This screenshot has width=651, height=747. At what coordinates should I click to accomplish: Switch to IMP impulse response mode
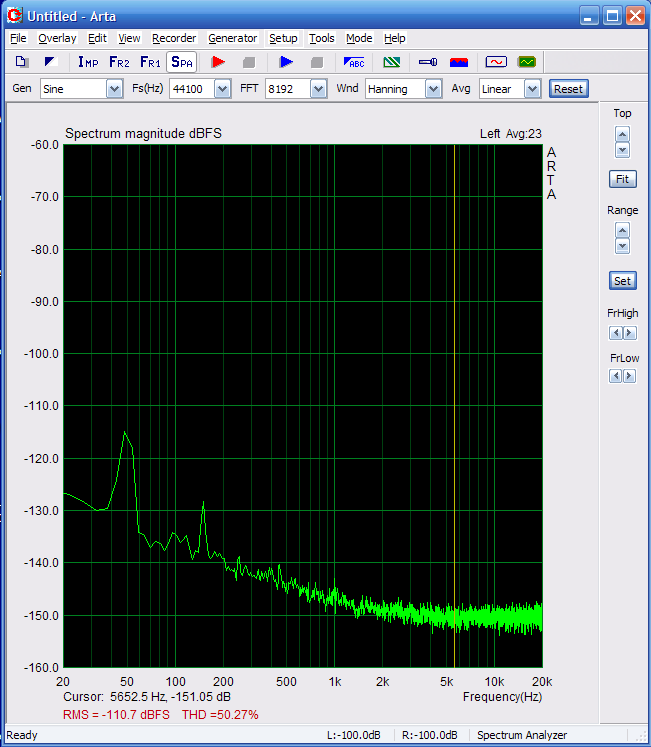click(x=88, y=62)
